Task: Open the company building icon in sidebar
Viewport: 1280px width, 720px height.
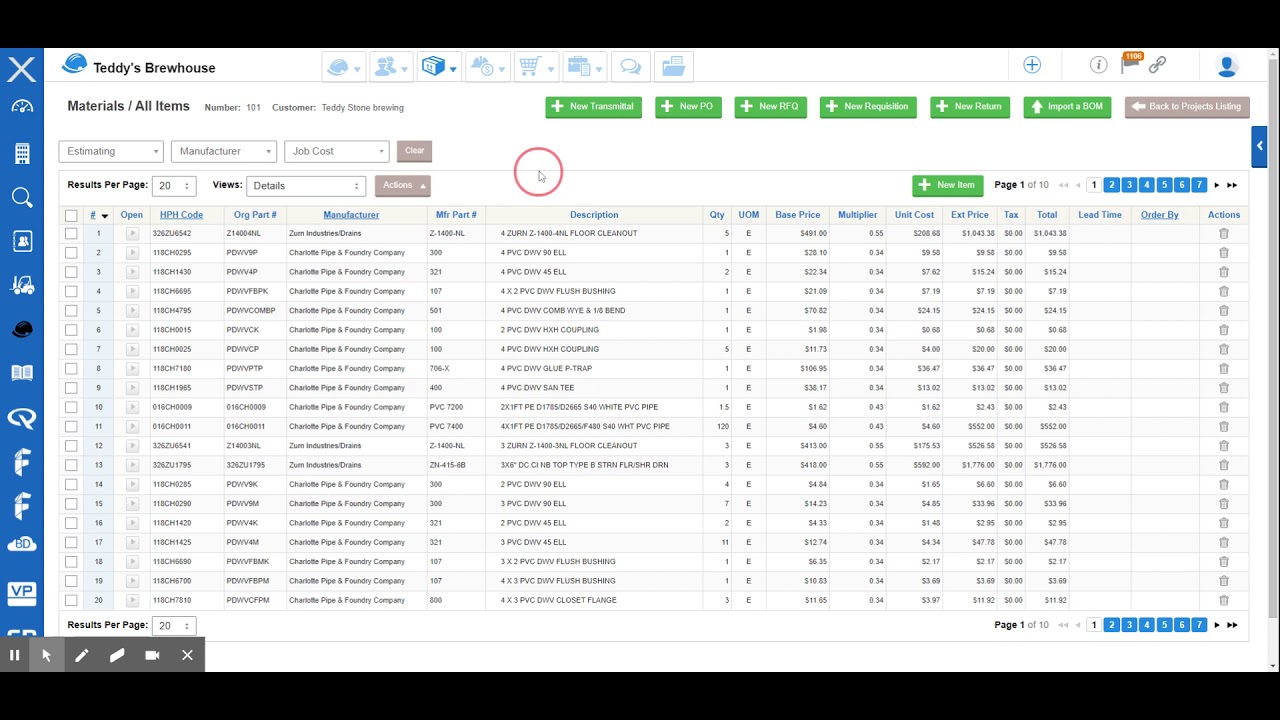Action: 21,153
